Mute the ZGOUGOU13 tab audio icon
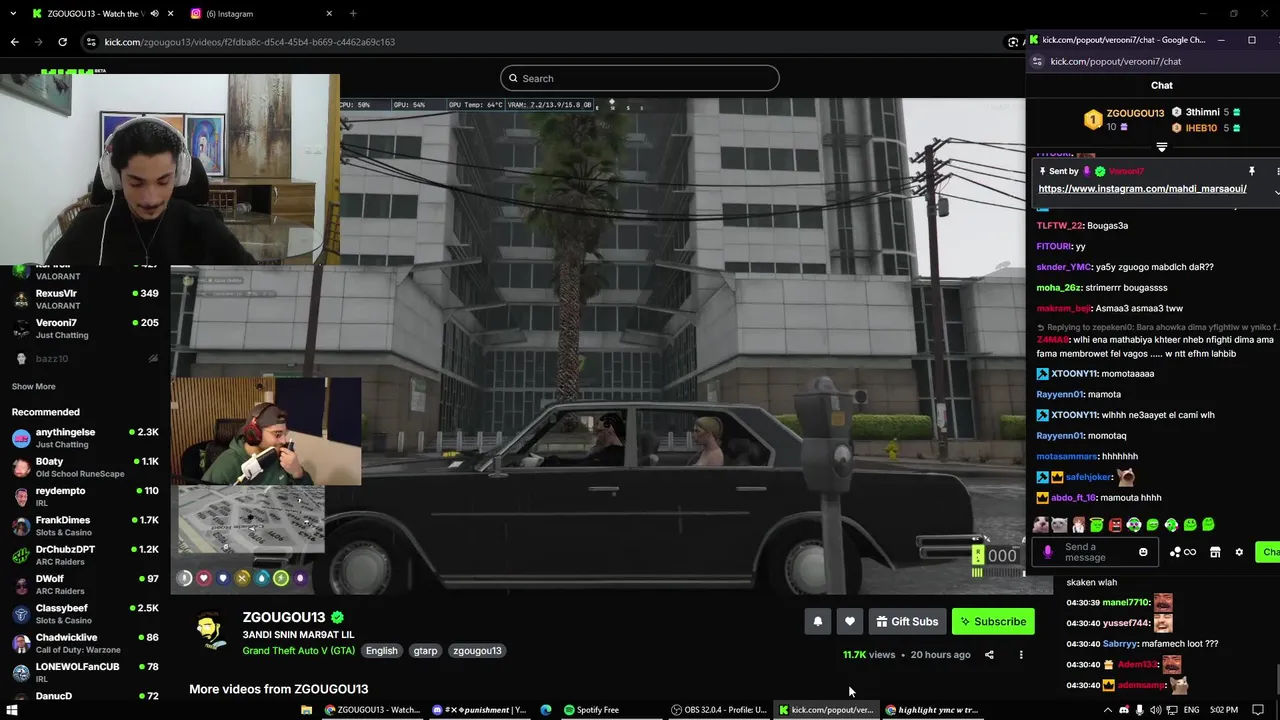1280x720 pixels. pos(155,14)
